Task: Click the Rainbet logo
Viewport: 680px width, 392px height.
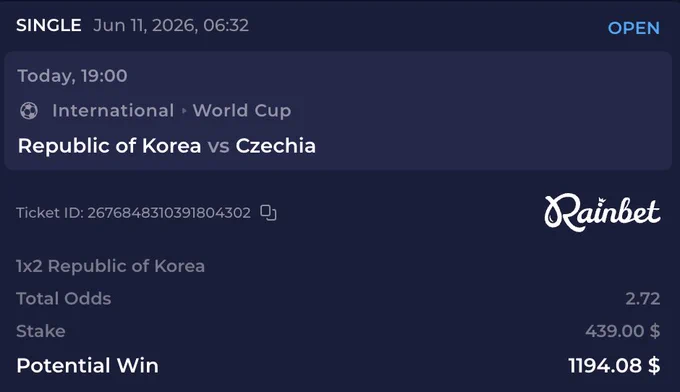Action: click(x=602, y=212)
